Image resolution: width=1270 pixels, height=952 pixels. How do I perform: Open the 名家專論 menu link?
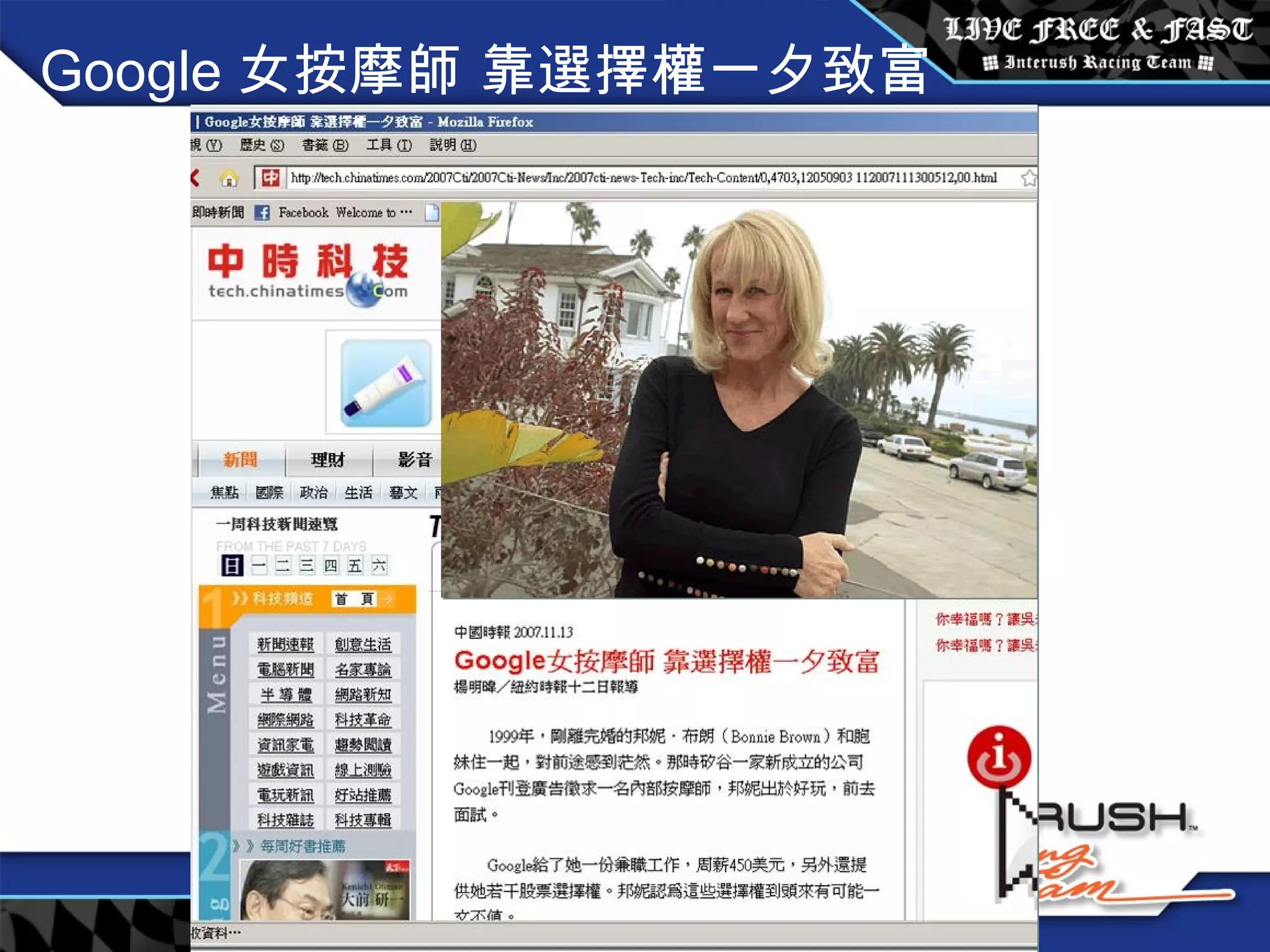(363, 669)
